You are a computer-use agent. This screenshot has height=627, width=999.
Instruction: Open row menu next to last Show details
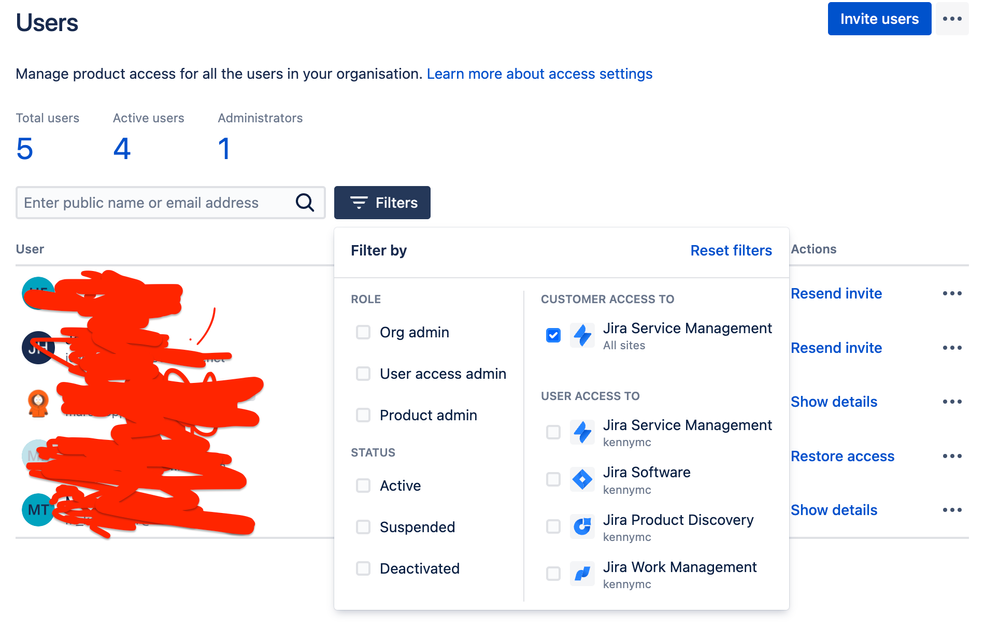952,510
